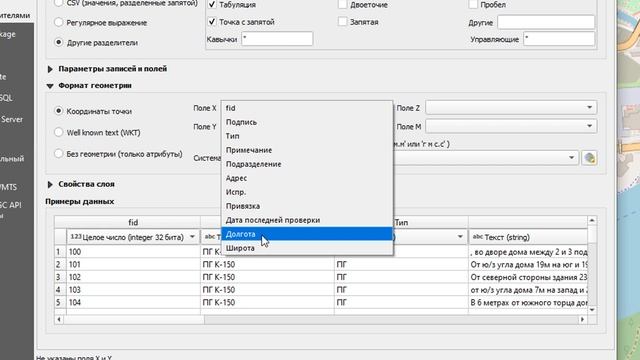Screen dimensions: 640x360
Task: Open the Поле M dropdown
Action: (x=511, y=126)
